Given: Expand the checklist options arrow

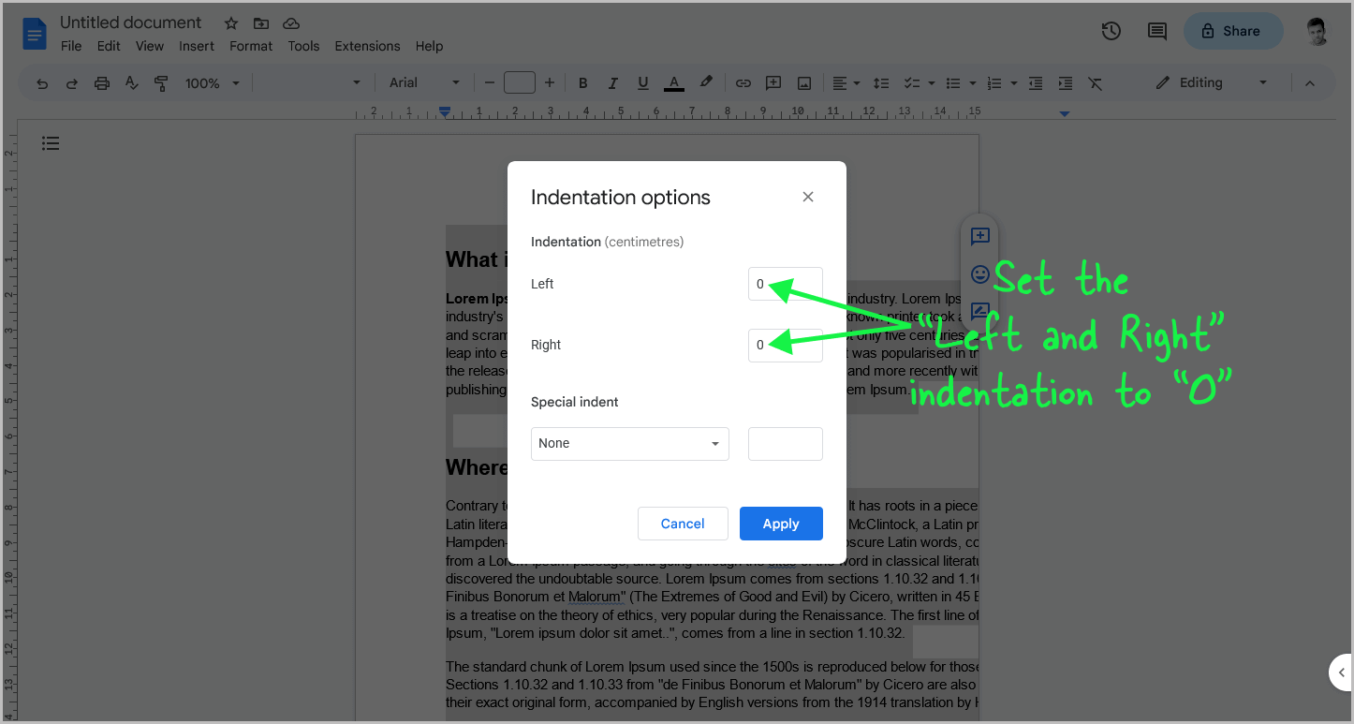Looking at the screenshot, I should (x=931, y=83).
